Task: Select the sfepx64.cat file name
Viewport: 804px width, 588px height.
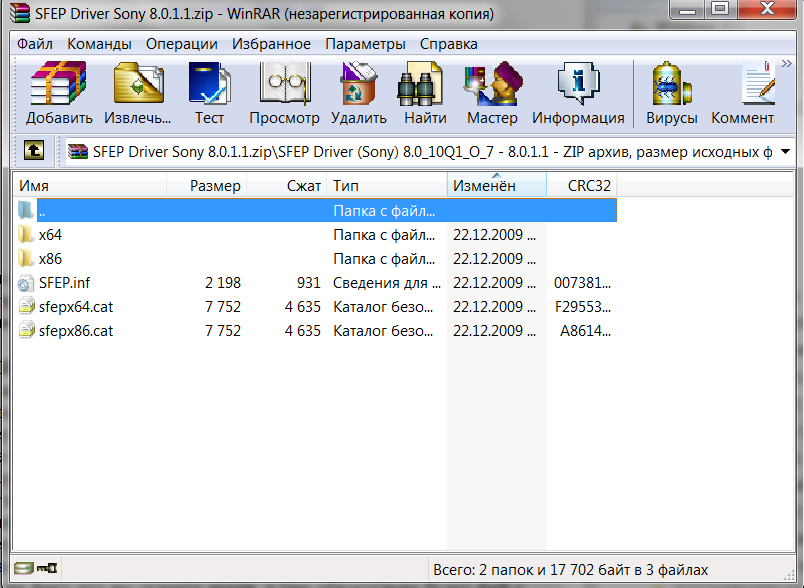Action: (x=76, y=307)
